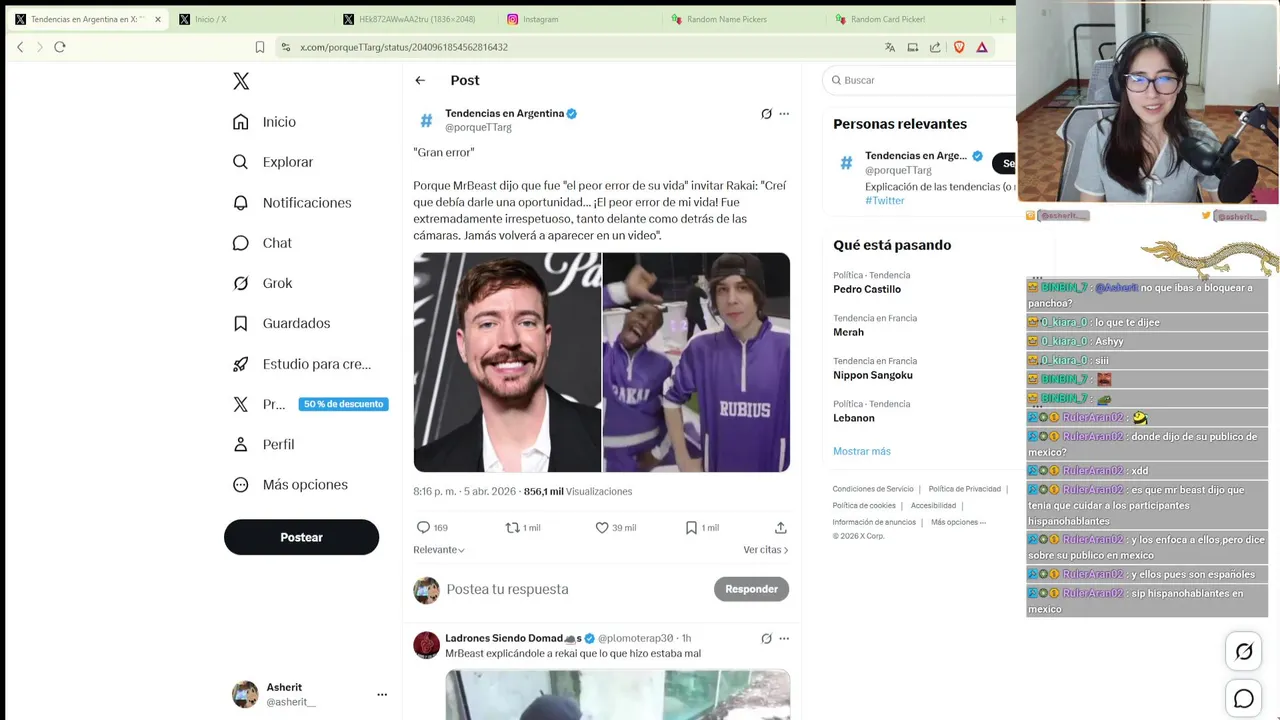Switch to Random Card Picker tab
The image size is (1280, 720).
tap(906, 19)
